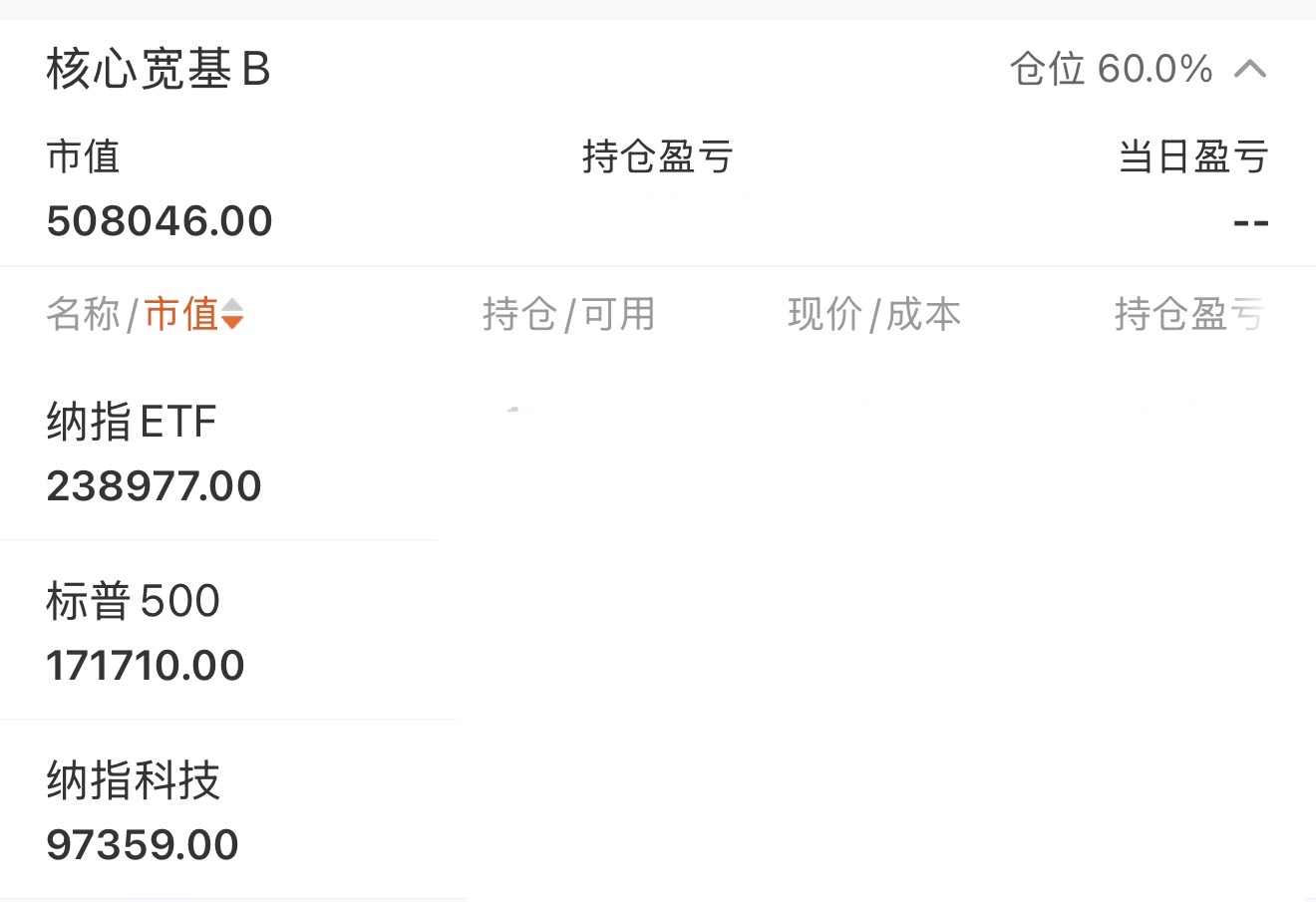Tap the 仓位 60.0% position label
The height and width of the screenshot is (902, 1316).
click(x=1111, y=69)
